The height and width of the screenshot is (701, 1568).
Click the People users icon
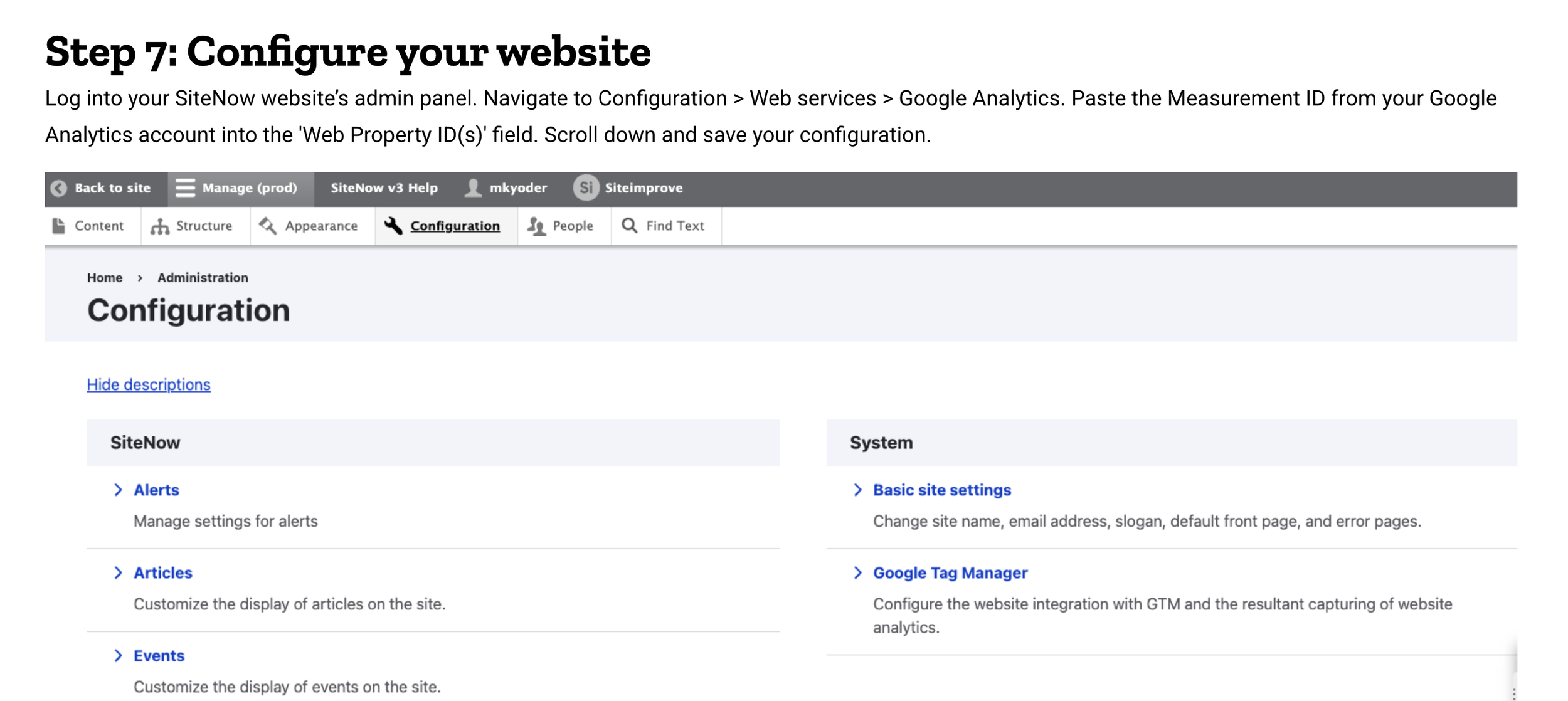[x=536, y=226]
